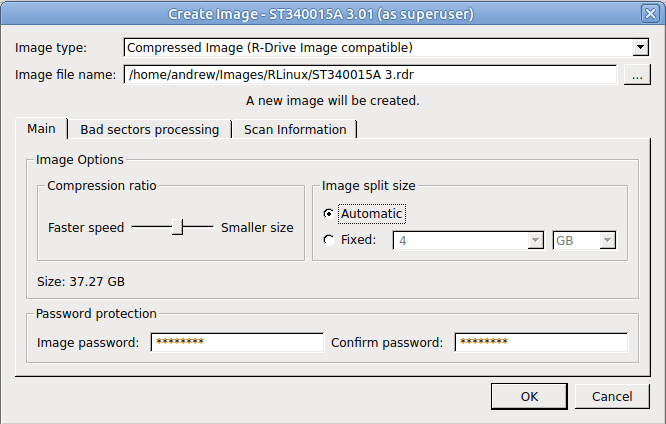Select the Automatic split size radio button

(x=328, y=214)
